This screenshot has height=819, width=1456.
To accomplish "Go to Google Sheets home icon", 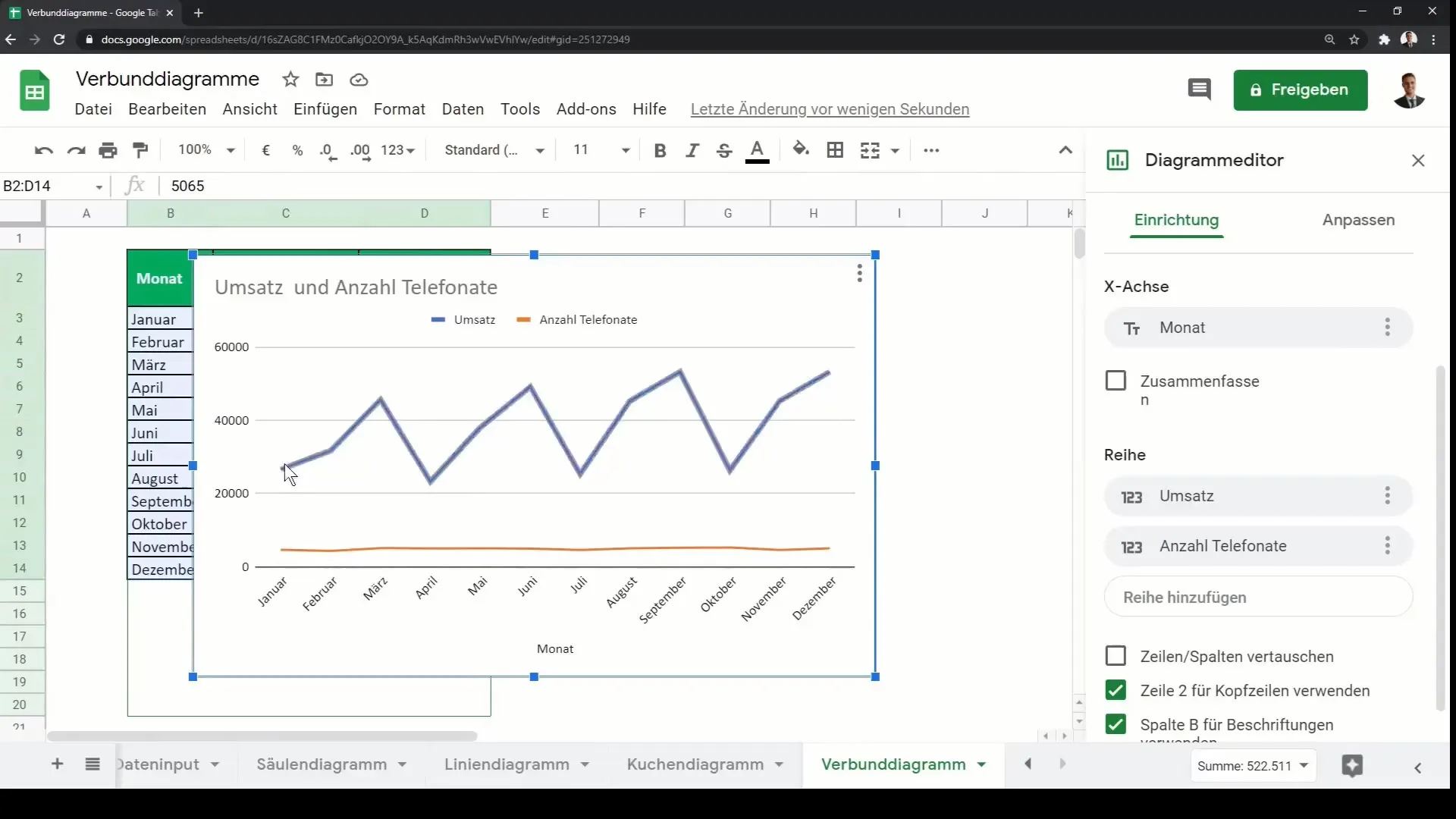I will pos(35,91).
